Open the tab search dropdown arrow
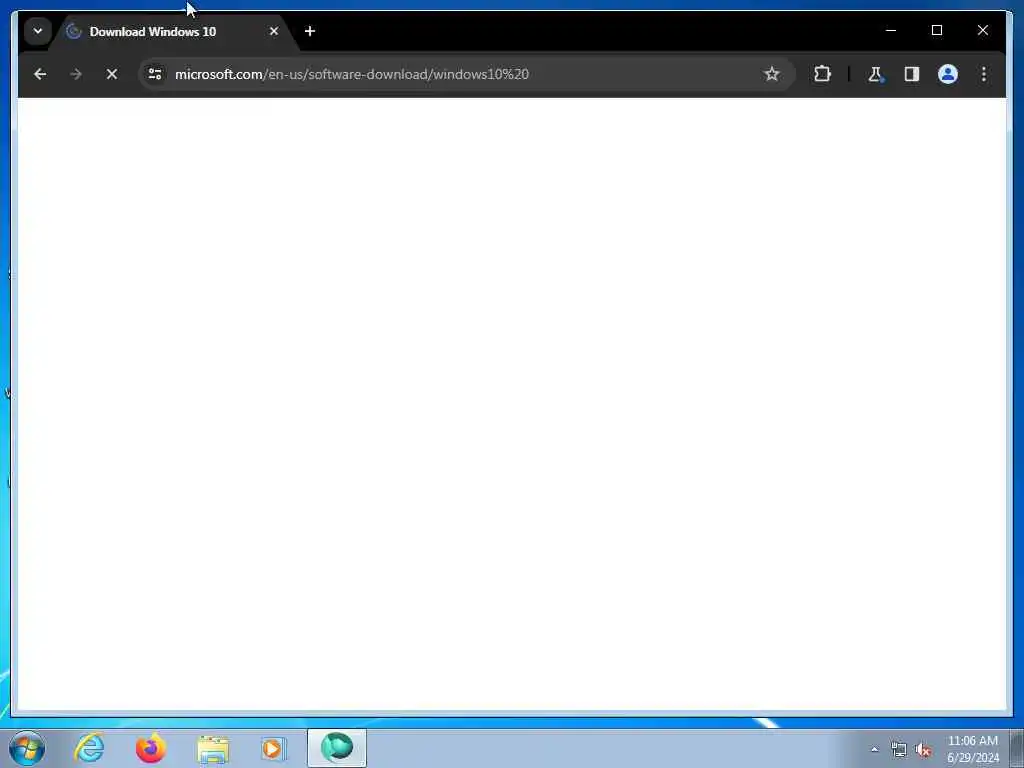This screenshot has width=1024, height=768. (38, 31)
